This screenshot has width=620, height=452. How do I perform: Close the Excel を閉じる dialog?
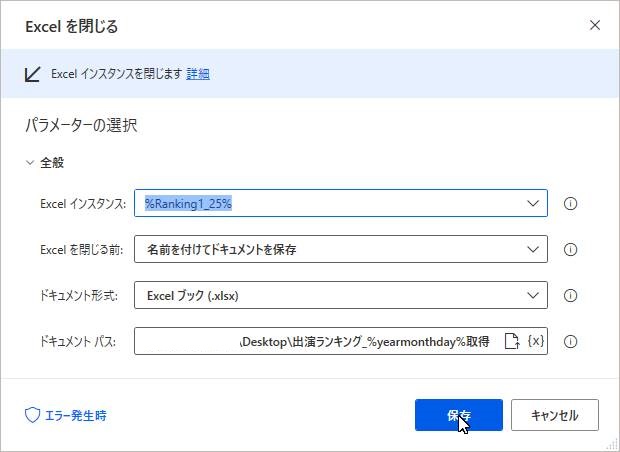[595, 25]
